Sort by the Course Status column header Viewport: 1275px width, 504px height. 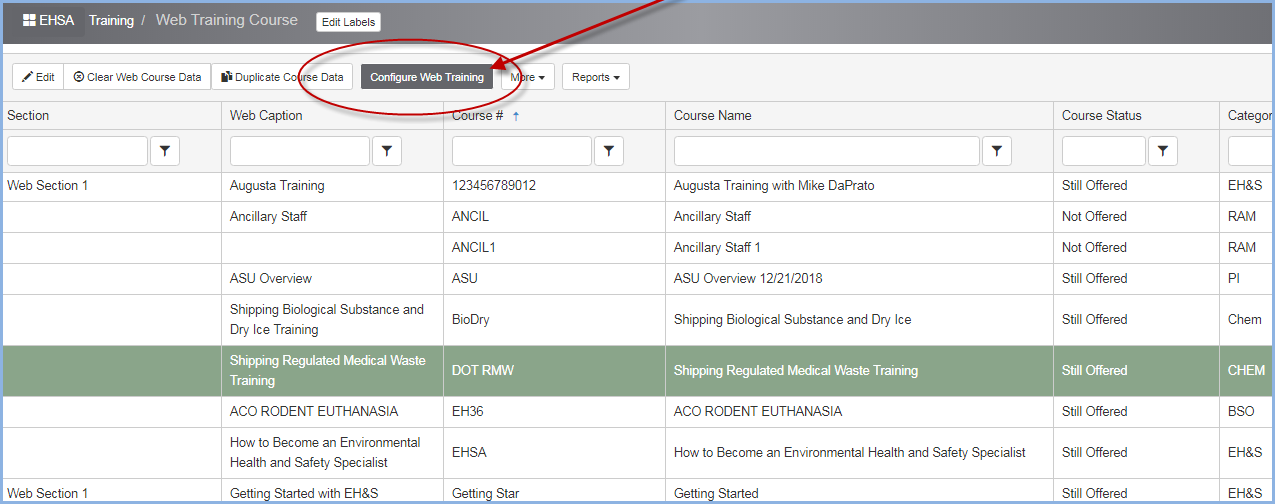(x=1102, y=116)
